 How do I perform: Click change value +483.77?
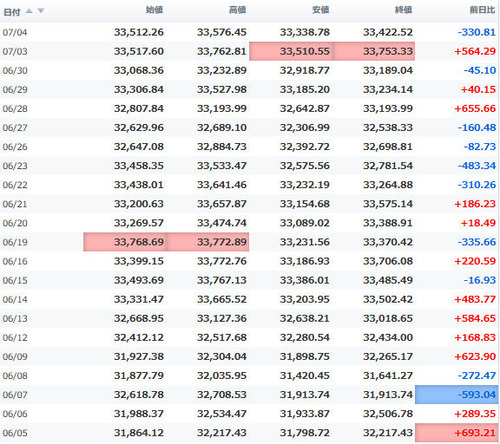click(x=475, y=299)
